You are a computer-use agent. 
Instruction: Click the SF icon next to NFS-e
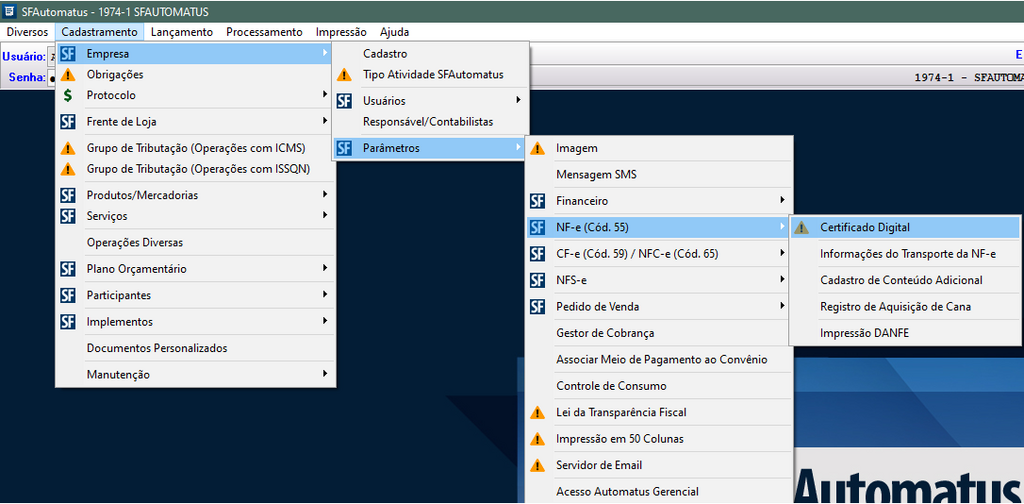point(538,281)
